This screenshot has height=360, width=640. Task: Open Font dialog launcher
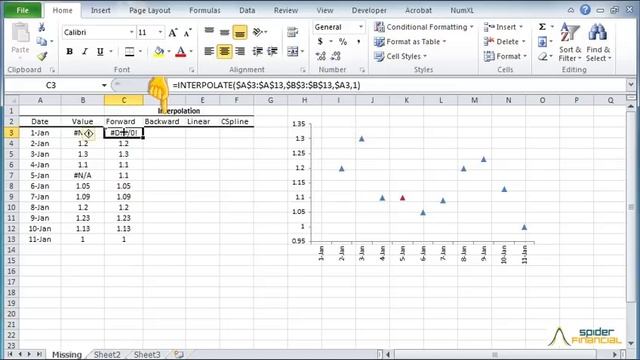click(x=191, y=70)
